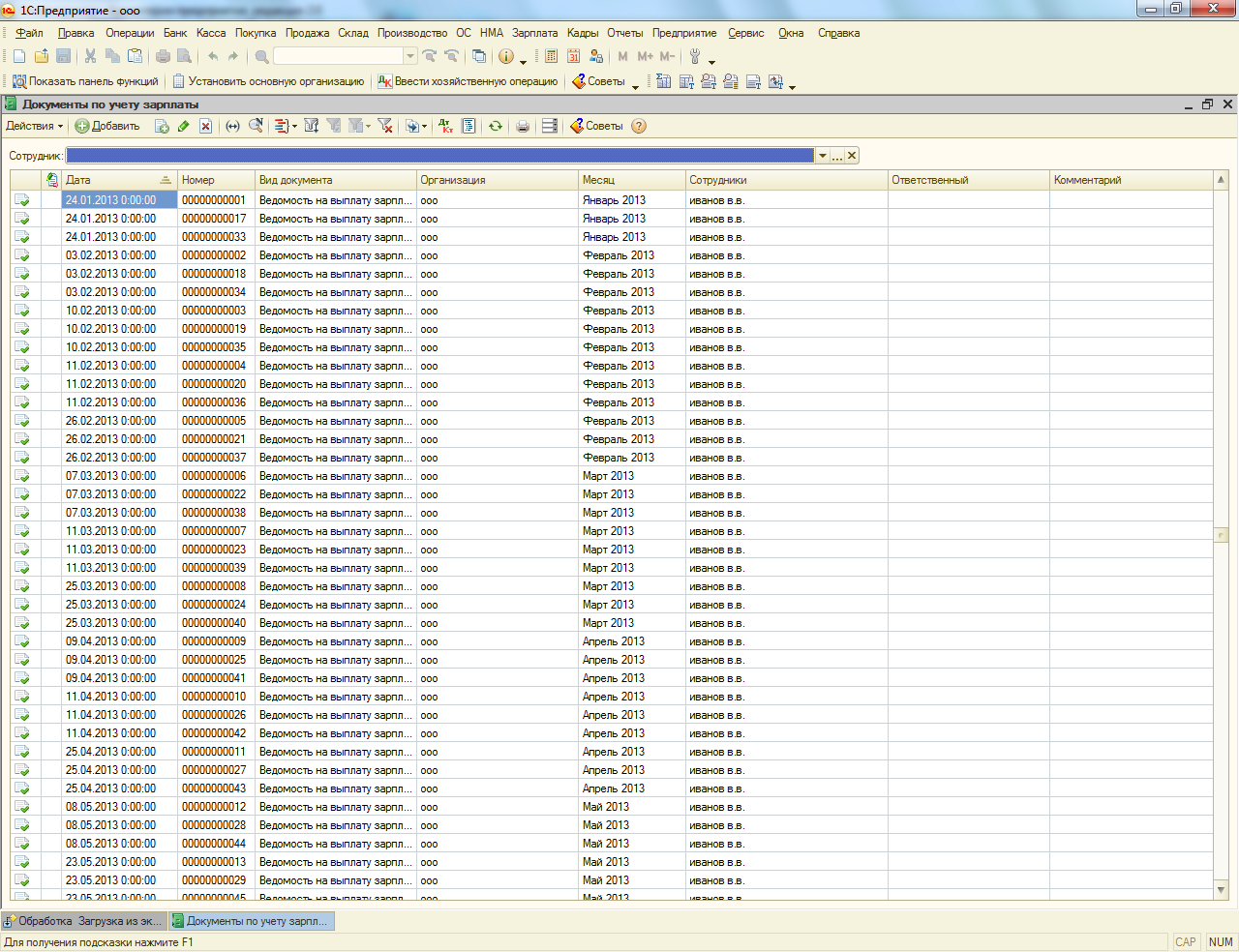
Task: Click the New document icon in main toolbar
Action: pyautogui.click(x=19, y=56)
